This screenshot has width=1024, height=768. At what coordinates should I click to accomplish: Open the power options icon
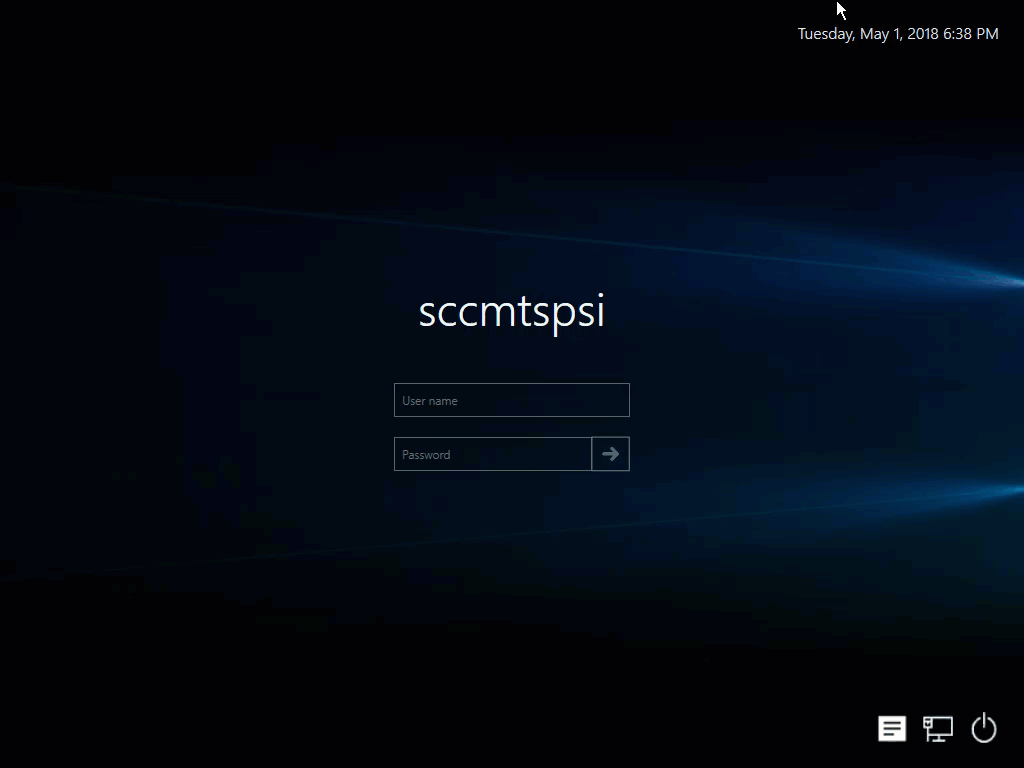coord(984,728)
